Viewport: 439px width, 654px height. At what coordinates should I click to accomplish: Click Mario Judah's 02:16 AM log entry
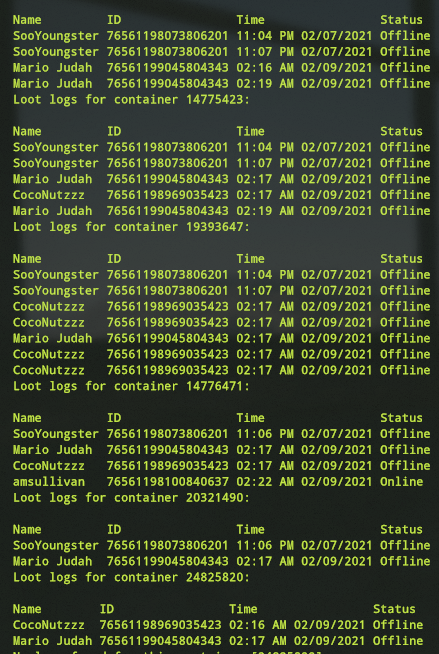(x=221, y=68)
